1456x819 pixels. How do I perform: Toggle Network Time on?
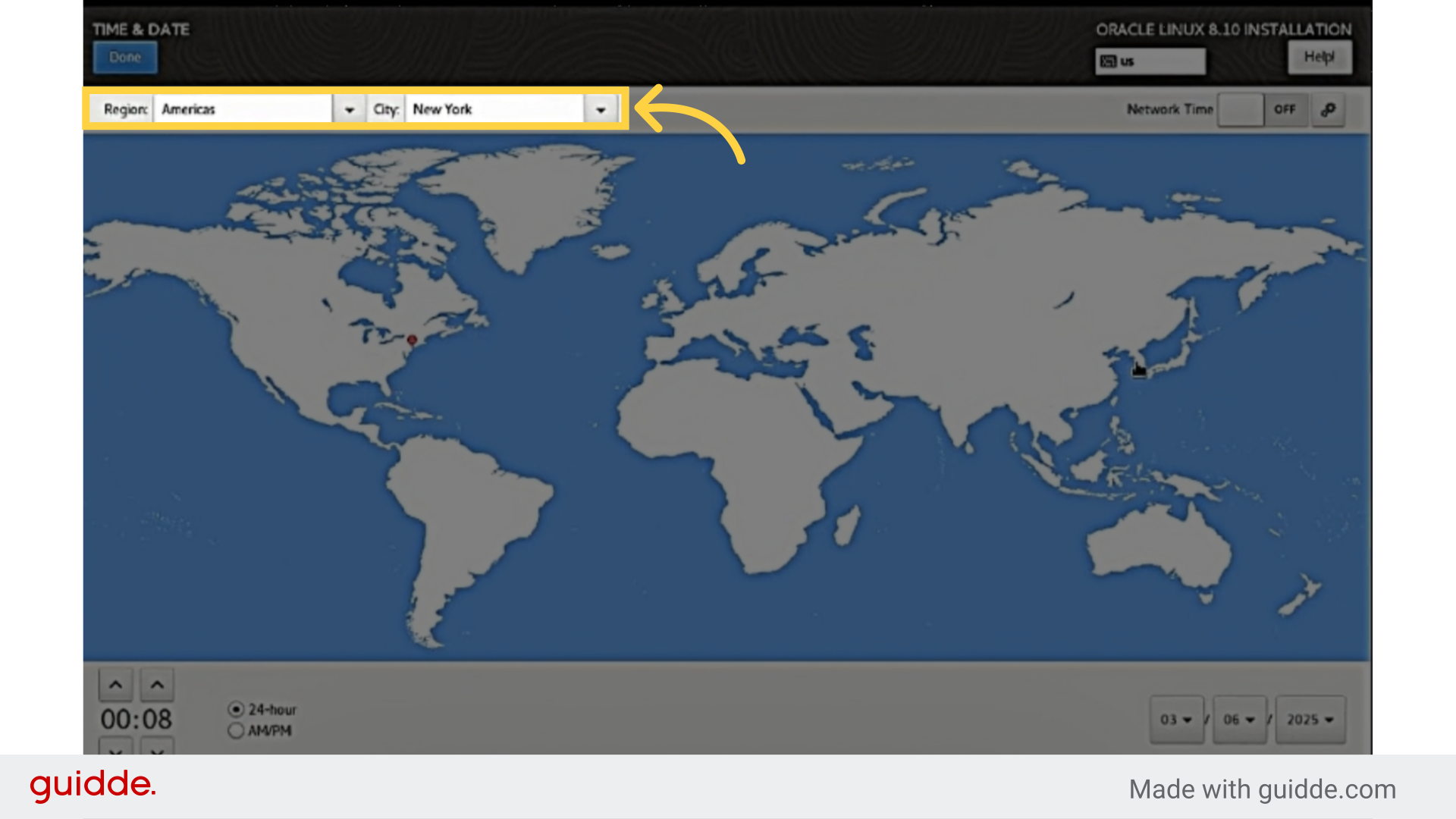[x=1263, y=109]
